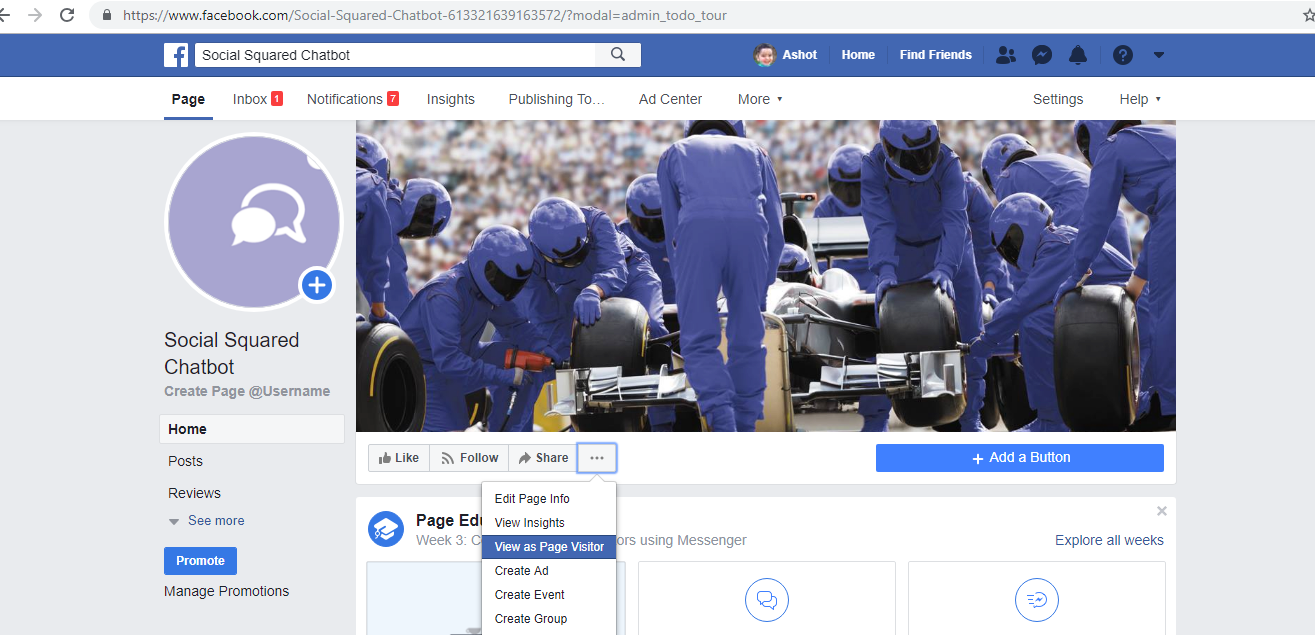
Task: Switch to the Insights tab
Action: [x=450, y=99]
